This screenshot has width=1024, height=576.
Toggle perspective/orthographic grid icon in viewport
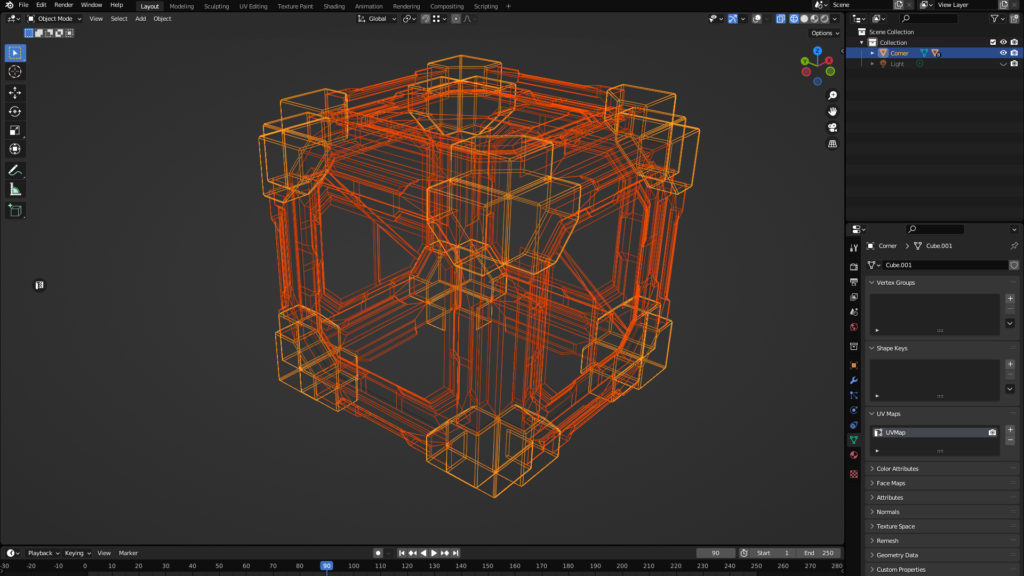tap(832, 144)
